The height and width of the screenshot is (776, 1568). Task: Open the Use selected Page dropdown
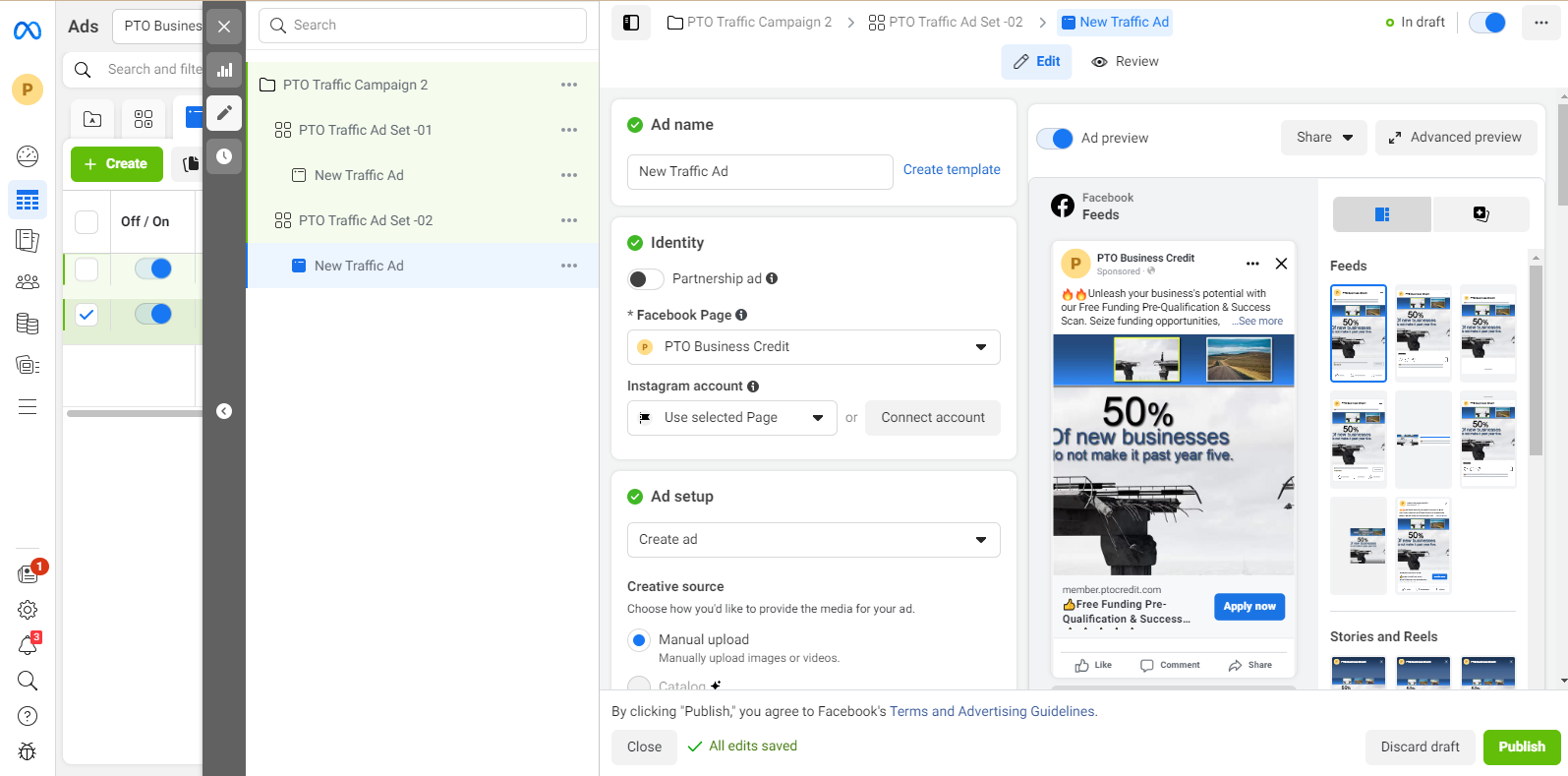click(732, 418)
